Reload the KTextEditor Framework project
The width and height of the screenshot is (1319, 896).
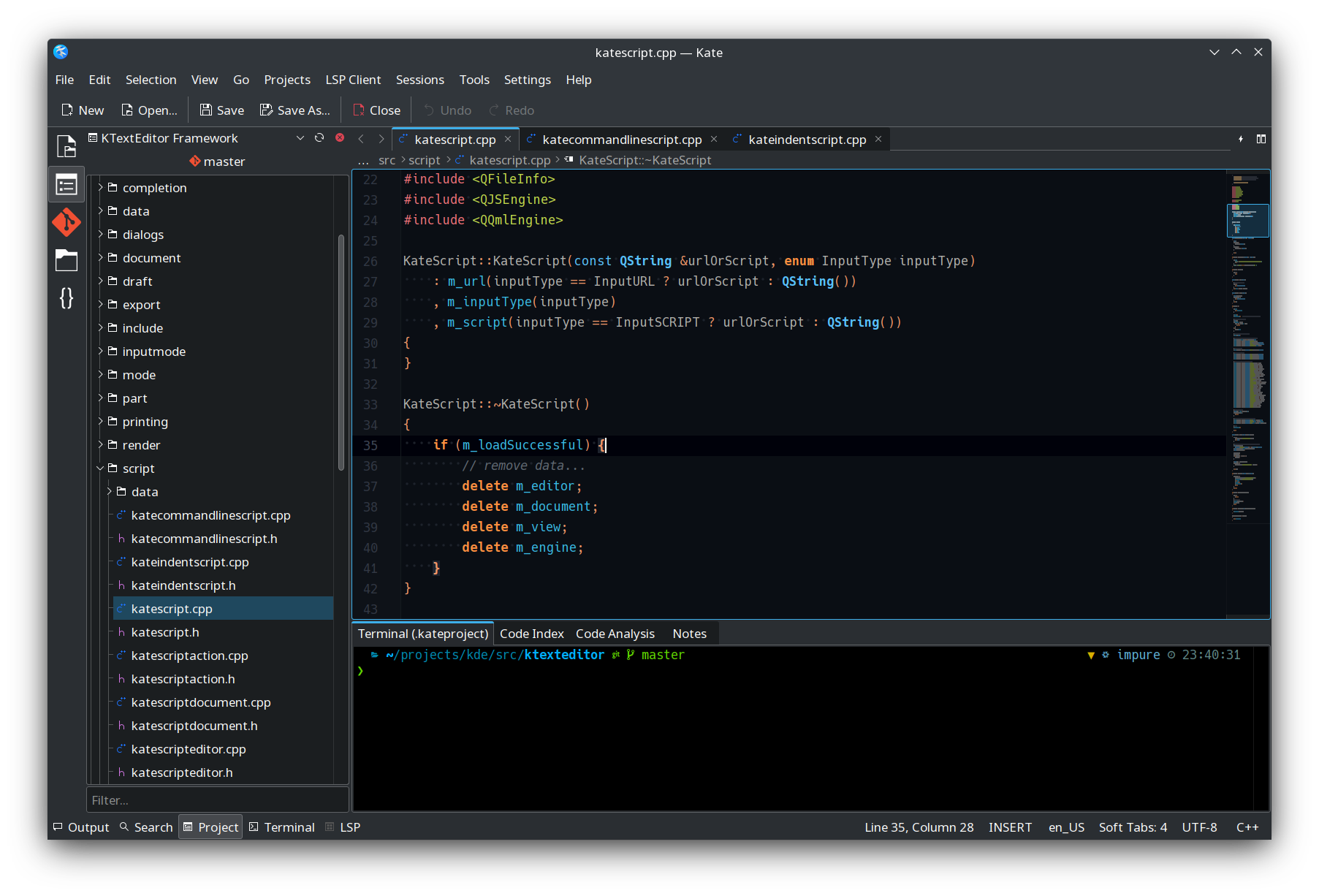point(319,137)
